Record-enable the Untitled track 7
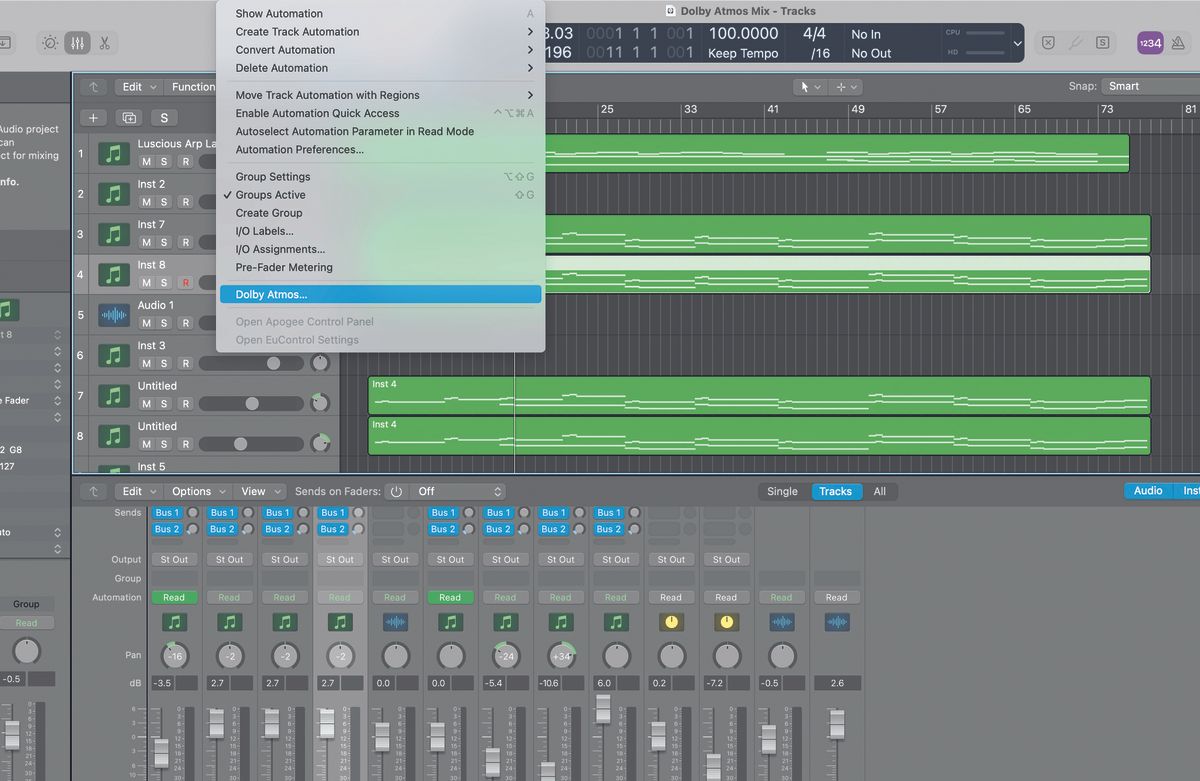 click(185, 404)
